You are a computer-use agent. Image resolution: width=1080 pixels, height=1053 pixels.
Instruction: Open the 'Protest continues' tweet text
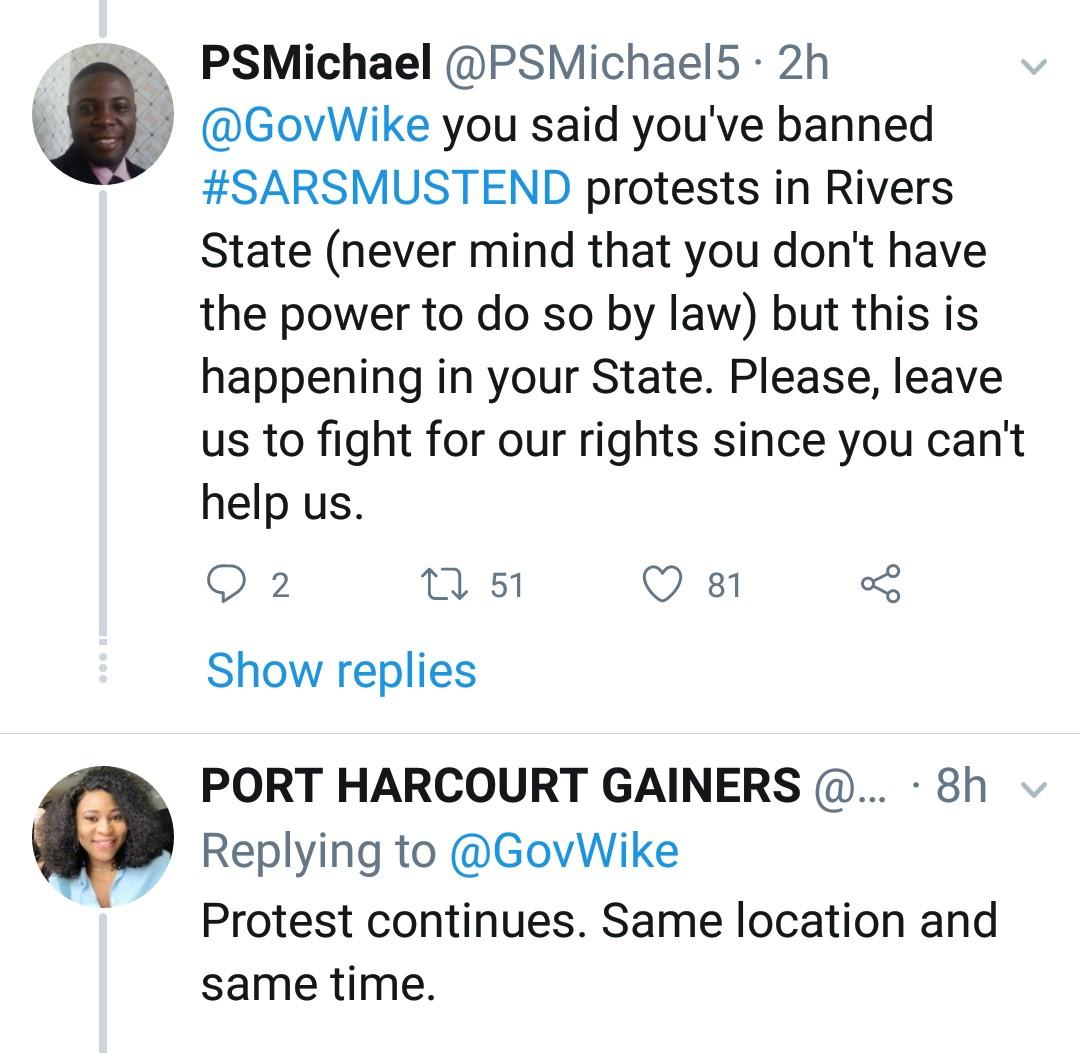(x=598, y=950)
